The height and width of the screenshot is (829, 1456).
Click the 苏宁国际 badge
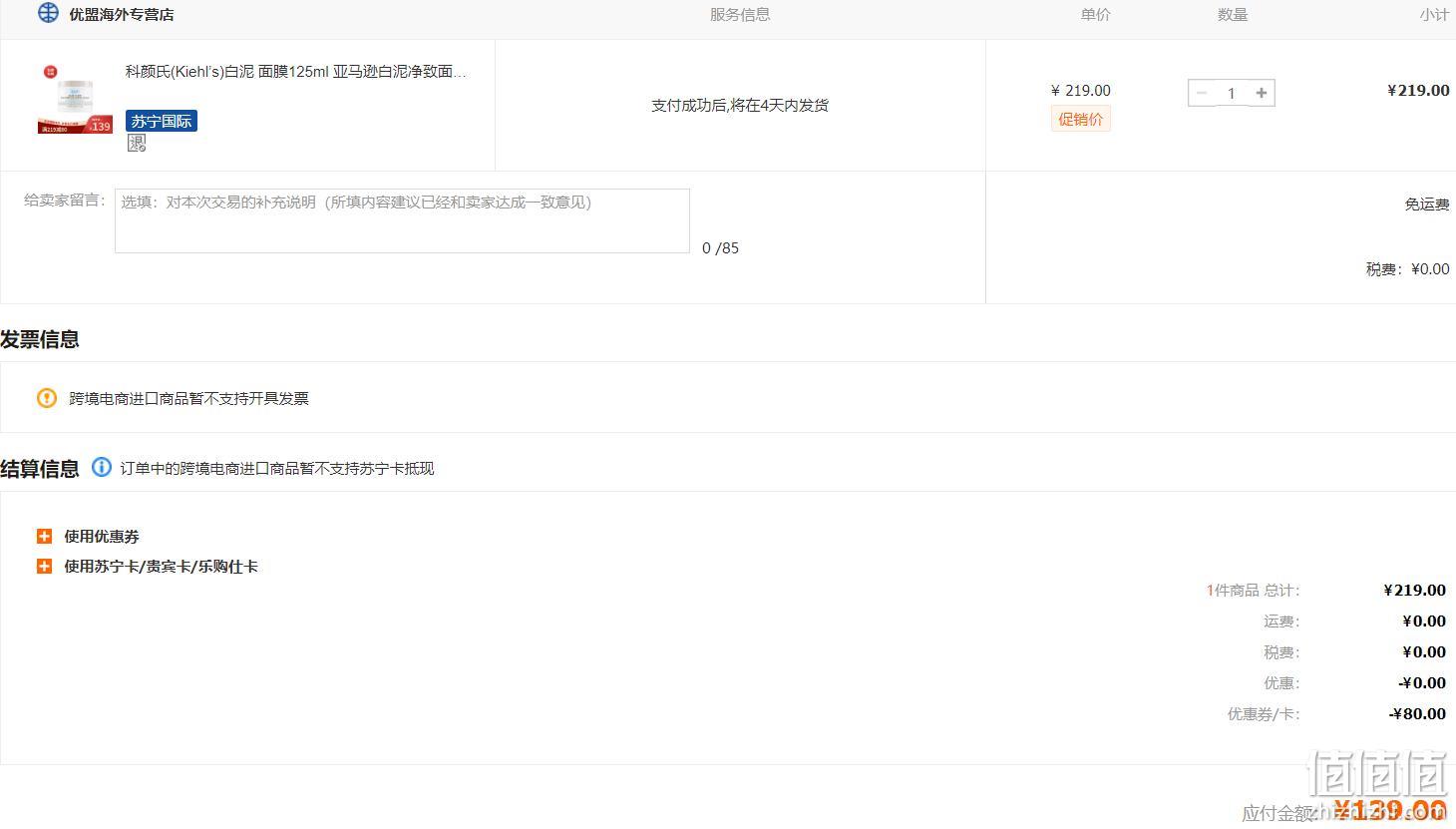click(162, 121)
